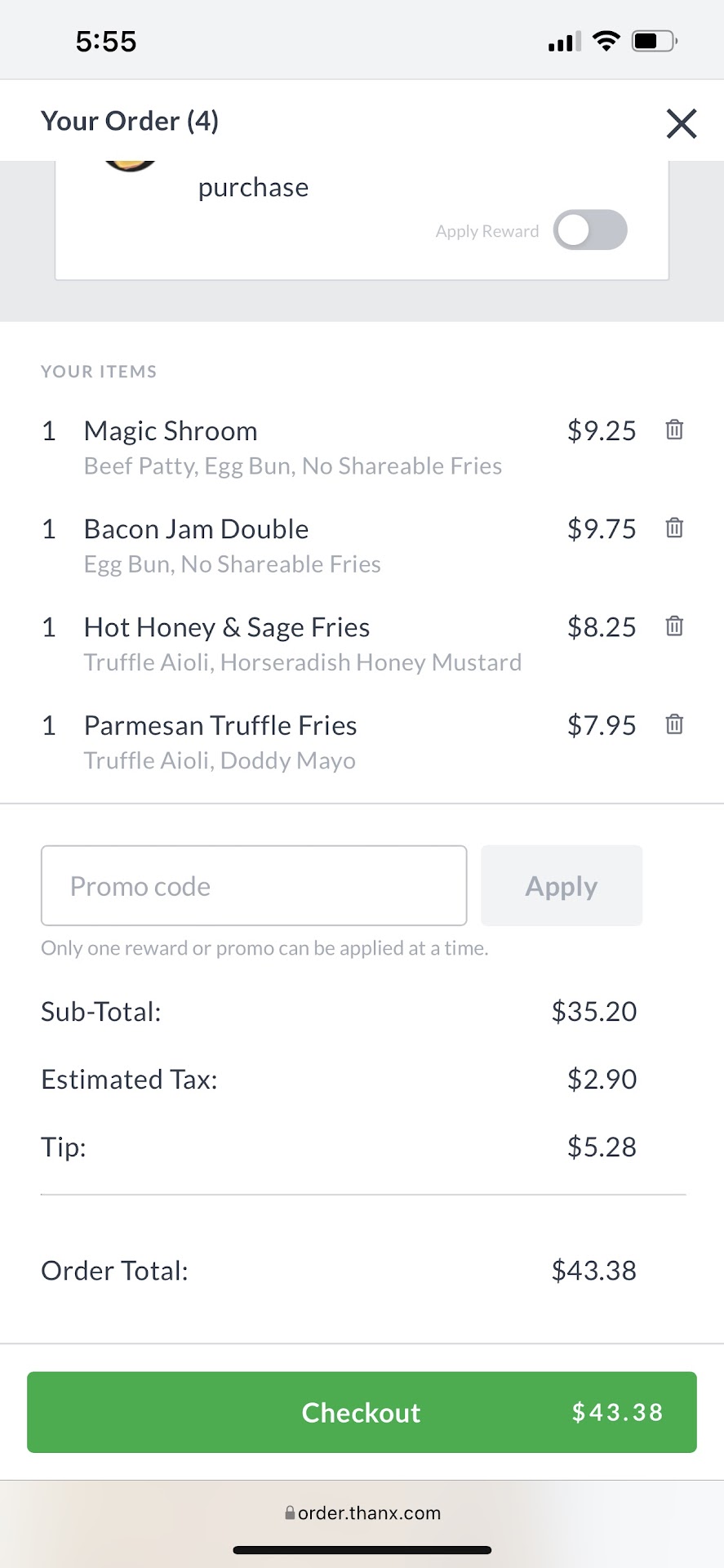Click the Promo code input field
724x1568 pixels.
254,886
